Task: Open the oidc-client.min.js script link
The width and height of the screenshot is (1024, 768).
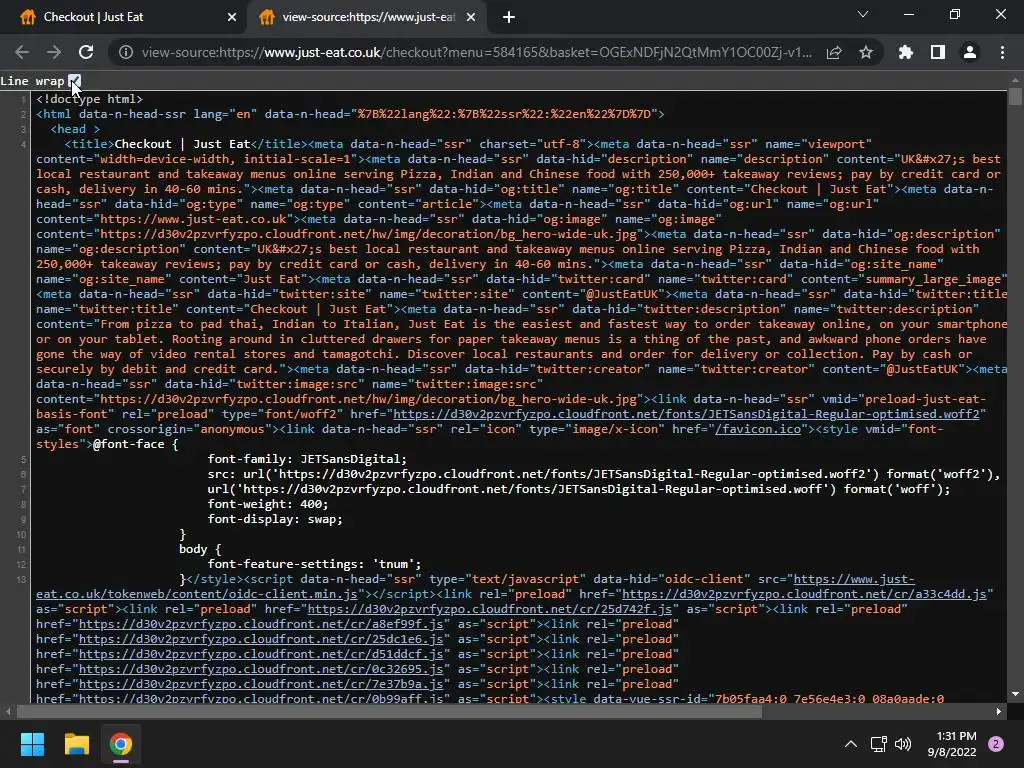Action: pos(197,594)
